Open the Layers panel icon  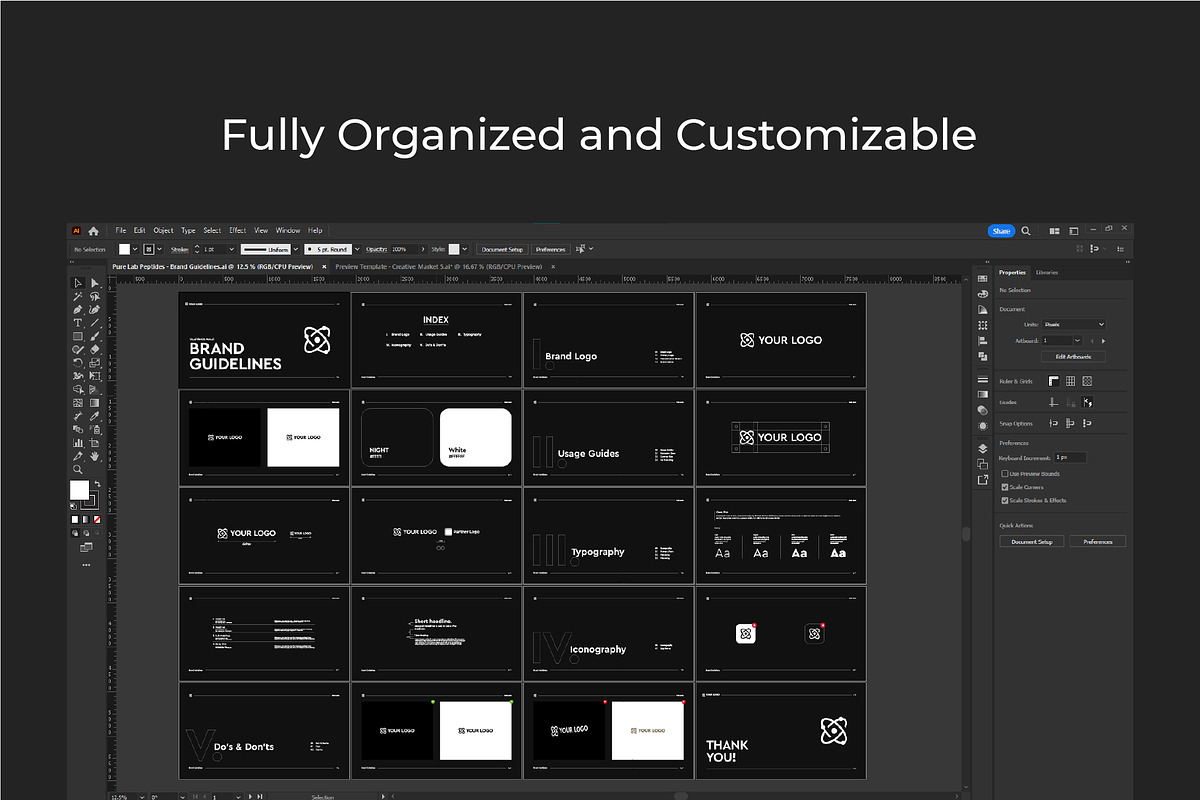tap(983, 449)
